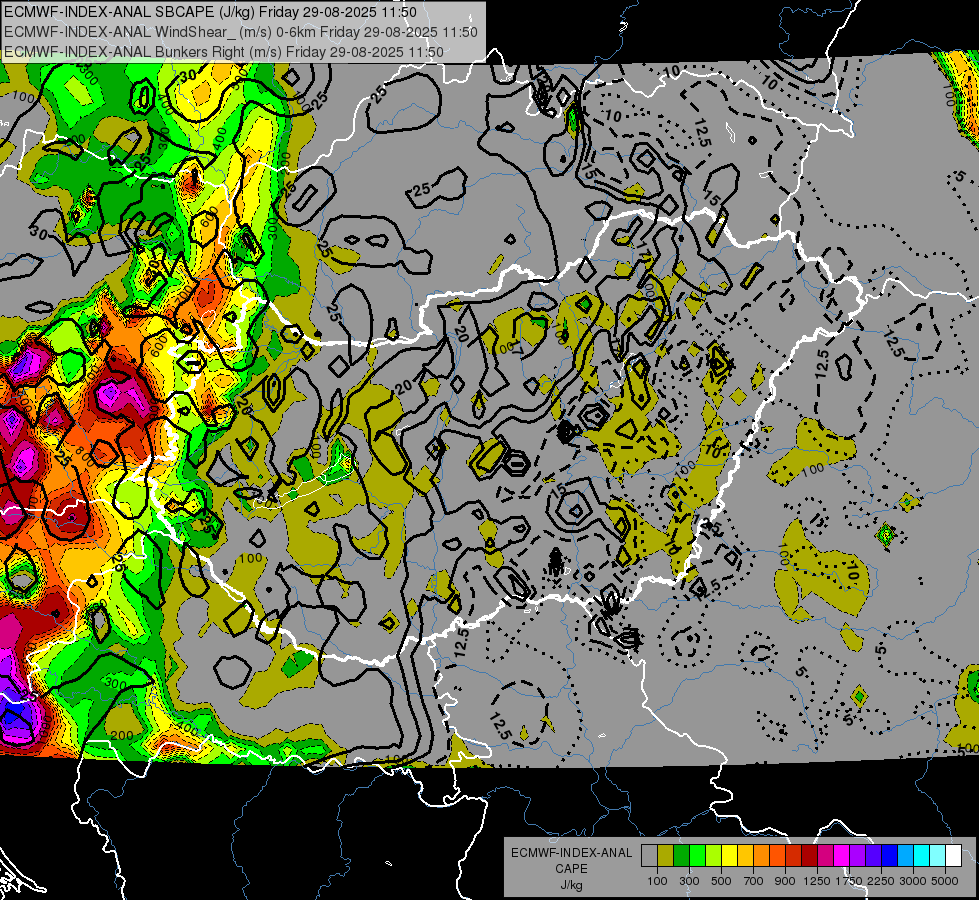Select the dark red legend swatch
Image resolution: width=979 pixels, height=900 pixels.
click(810, 855)
